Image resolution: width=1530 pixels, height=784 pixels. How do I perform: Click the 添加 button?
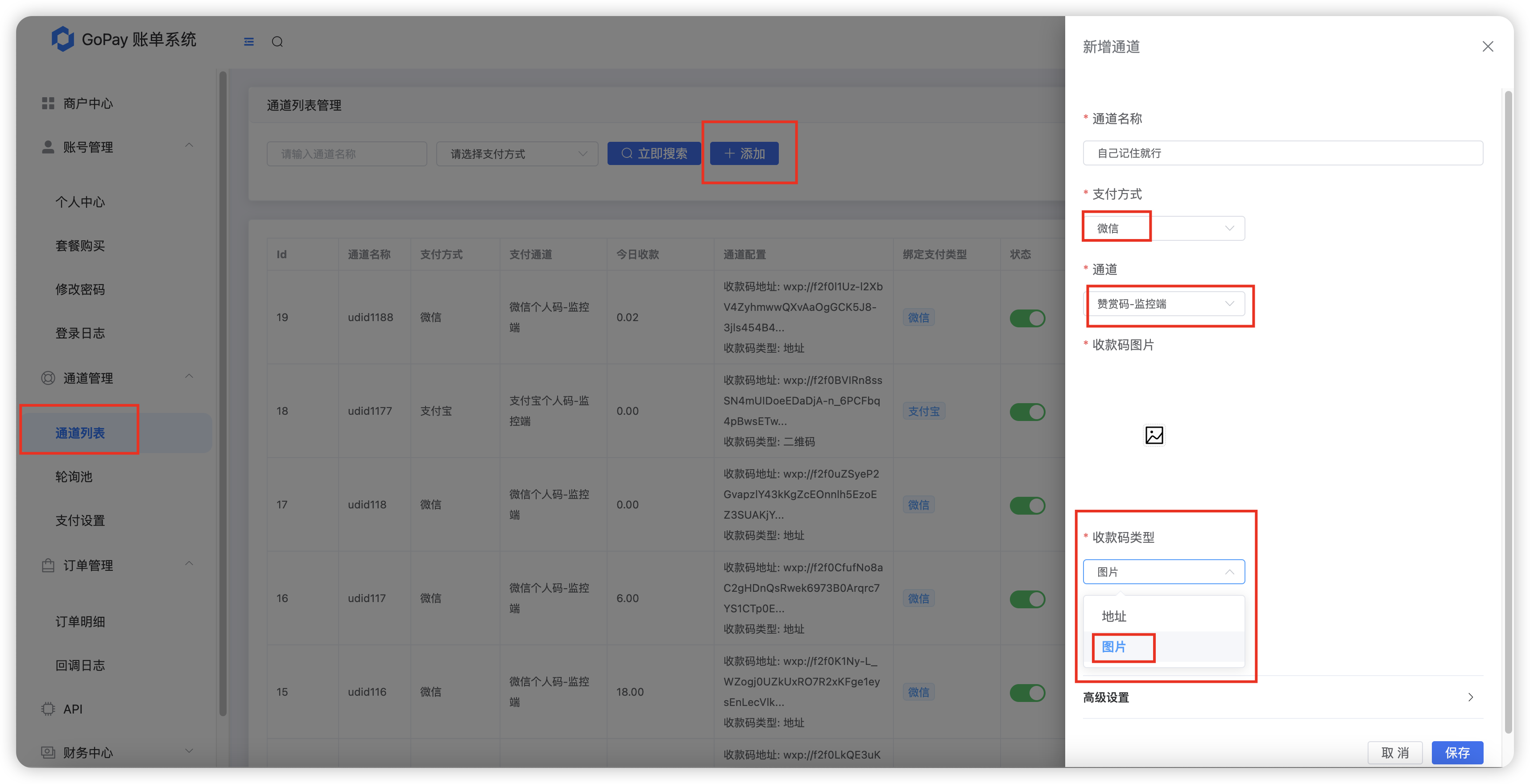(744, 153)
